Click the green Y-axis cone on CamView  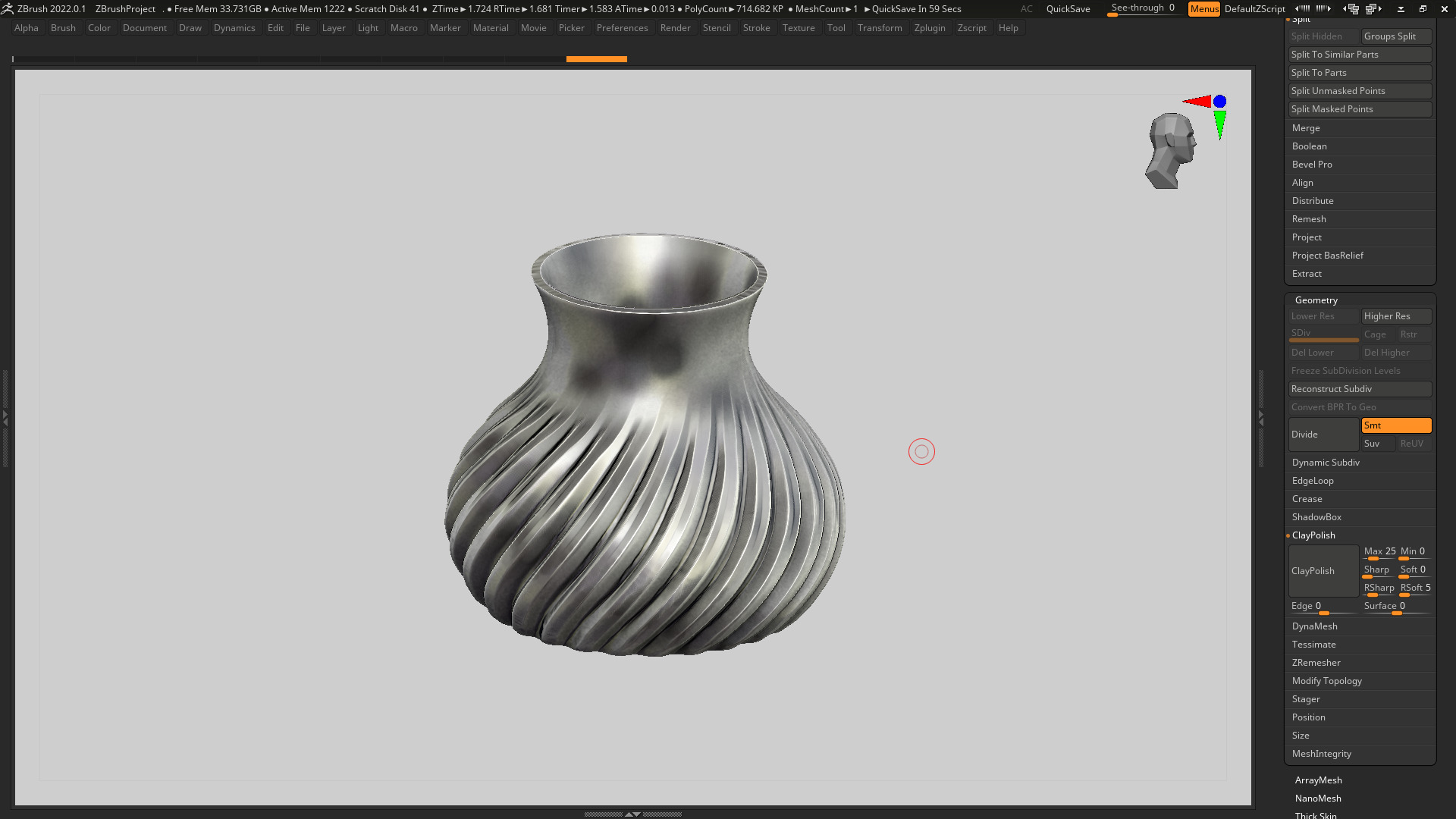click(1219, 125)
